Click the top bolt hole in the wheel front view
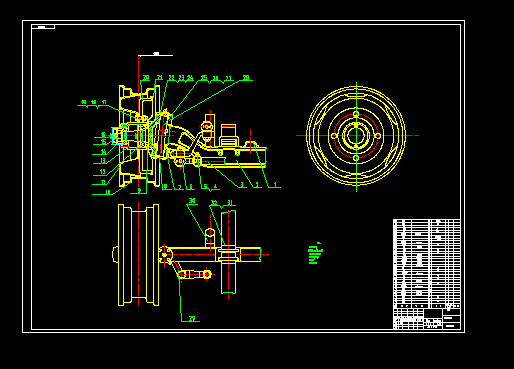Image resolution: width=514 pixels, height=369 pixels. coord(356,114)
